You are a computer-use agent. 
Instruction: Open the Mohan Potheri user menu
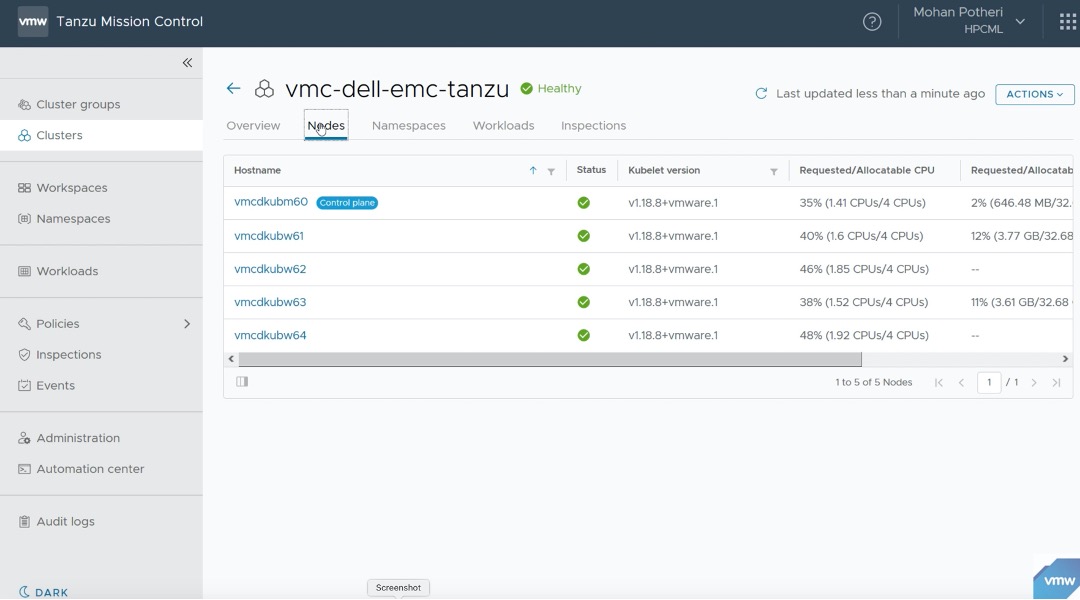pos(969,21)
